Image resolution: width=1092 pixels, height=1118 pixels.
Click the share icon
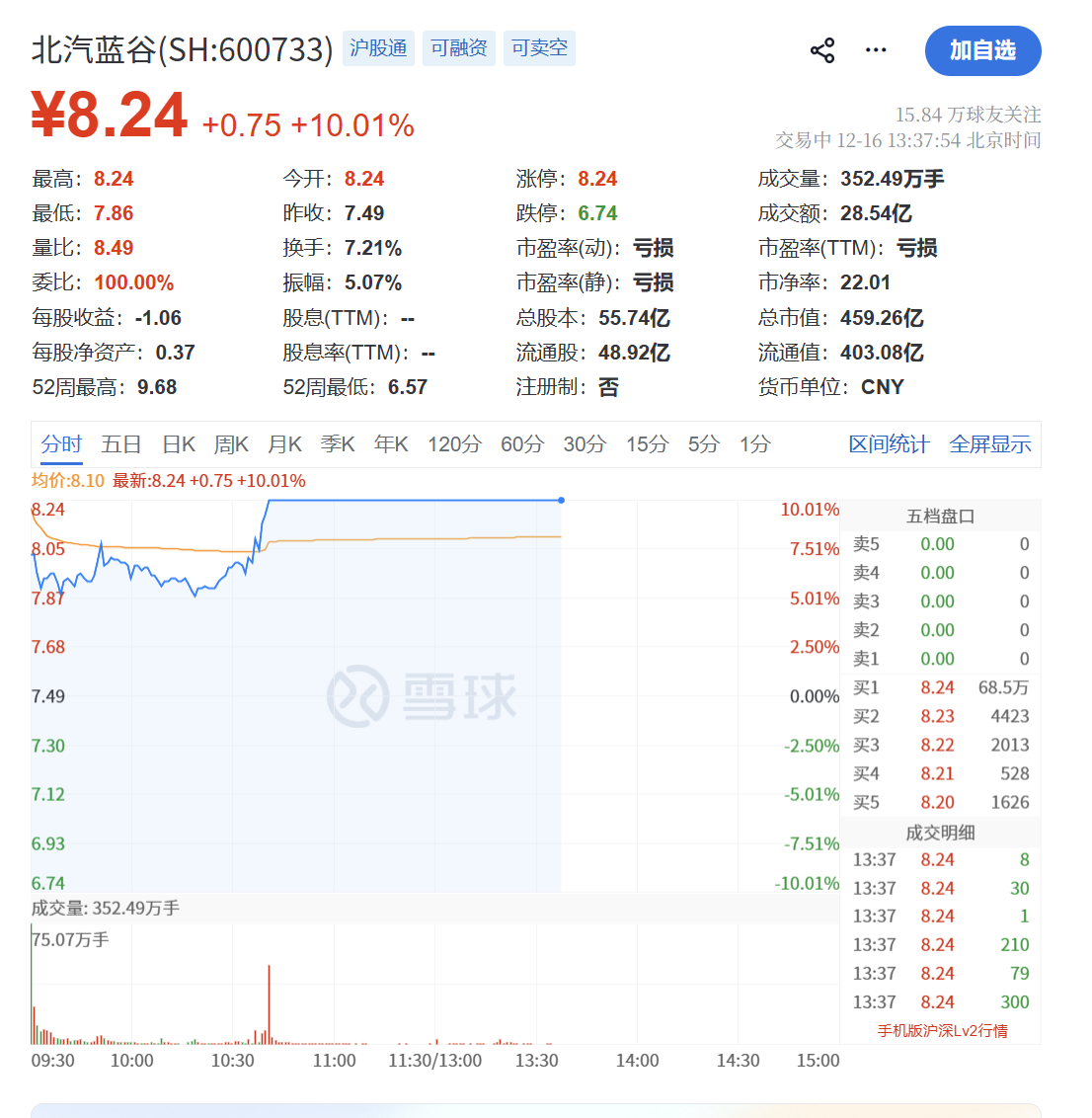coord(822,50)
